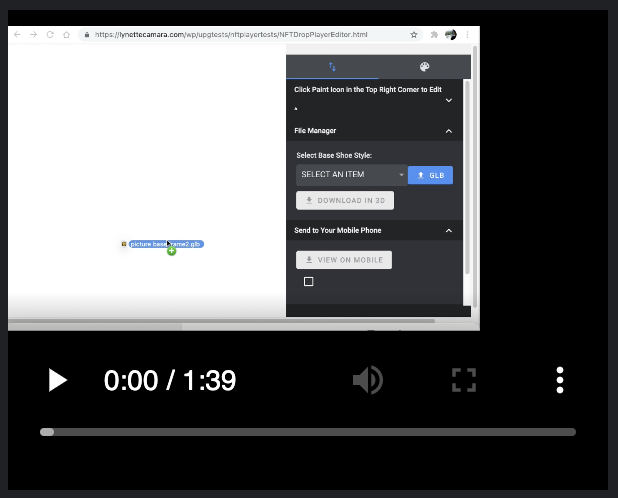Collapse Send to Your Mobile Phone section
The image size is (618, 498).
448,231
